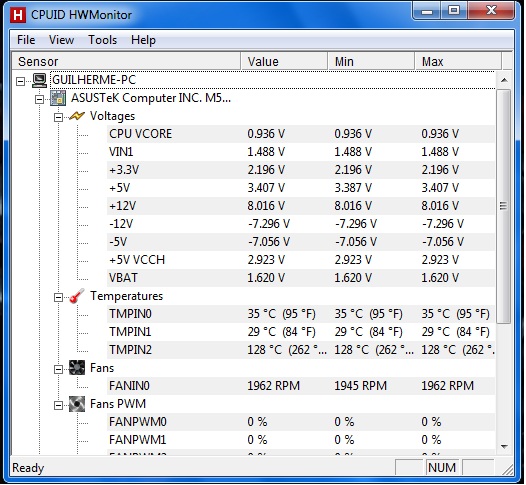This screenshot has height=485, width=526.
Task: Click the scroll down arrow
Action: coord(504,446)
